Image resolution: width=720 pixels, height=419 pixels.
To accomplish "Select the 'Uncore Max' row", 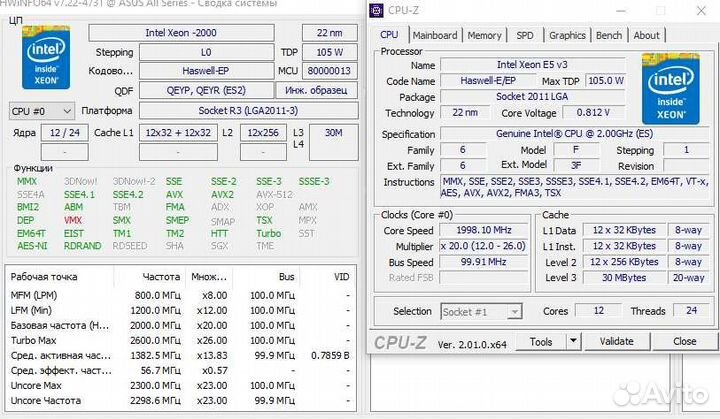I will tap(182, 385).
